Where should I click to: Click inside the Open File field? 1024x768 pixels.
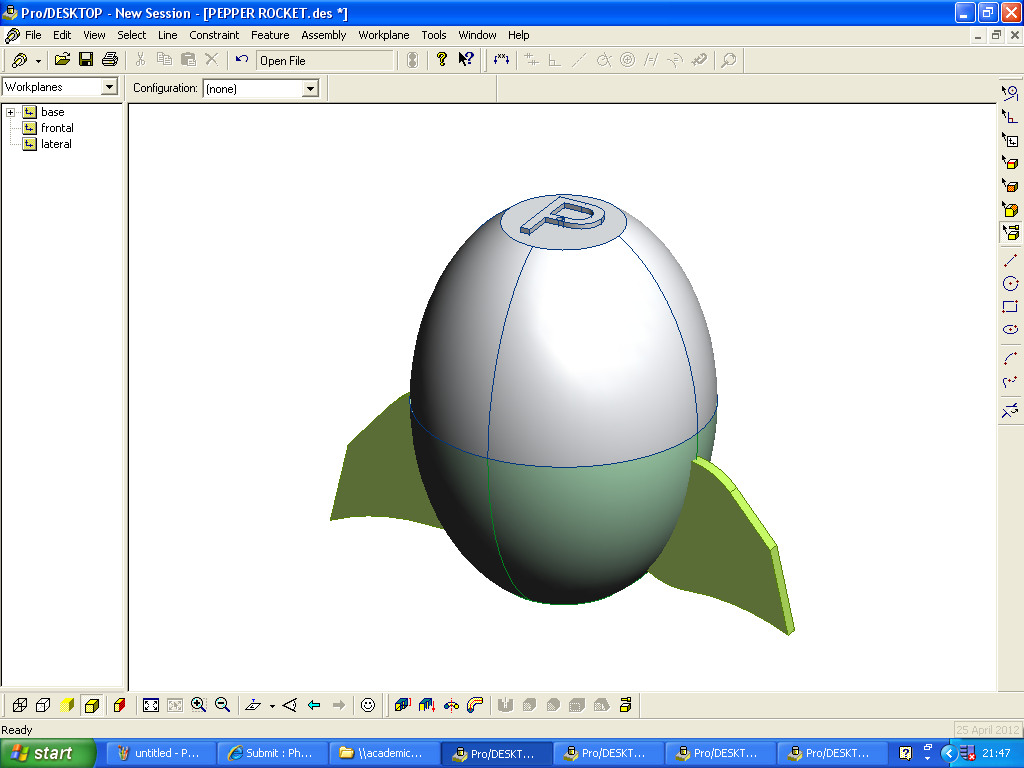[x=320, y=60]
